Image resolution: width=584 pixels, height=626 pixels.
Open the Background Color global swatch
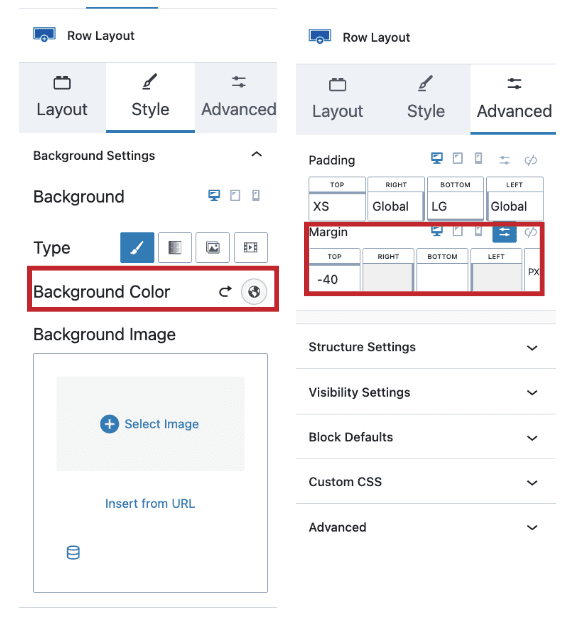254,292
